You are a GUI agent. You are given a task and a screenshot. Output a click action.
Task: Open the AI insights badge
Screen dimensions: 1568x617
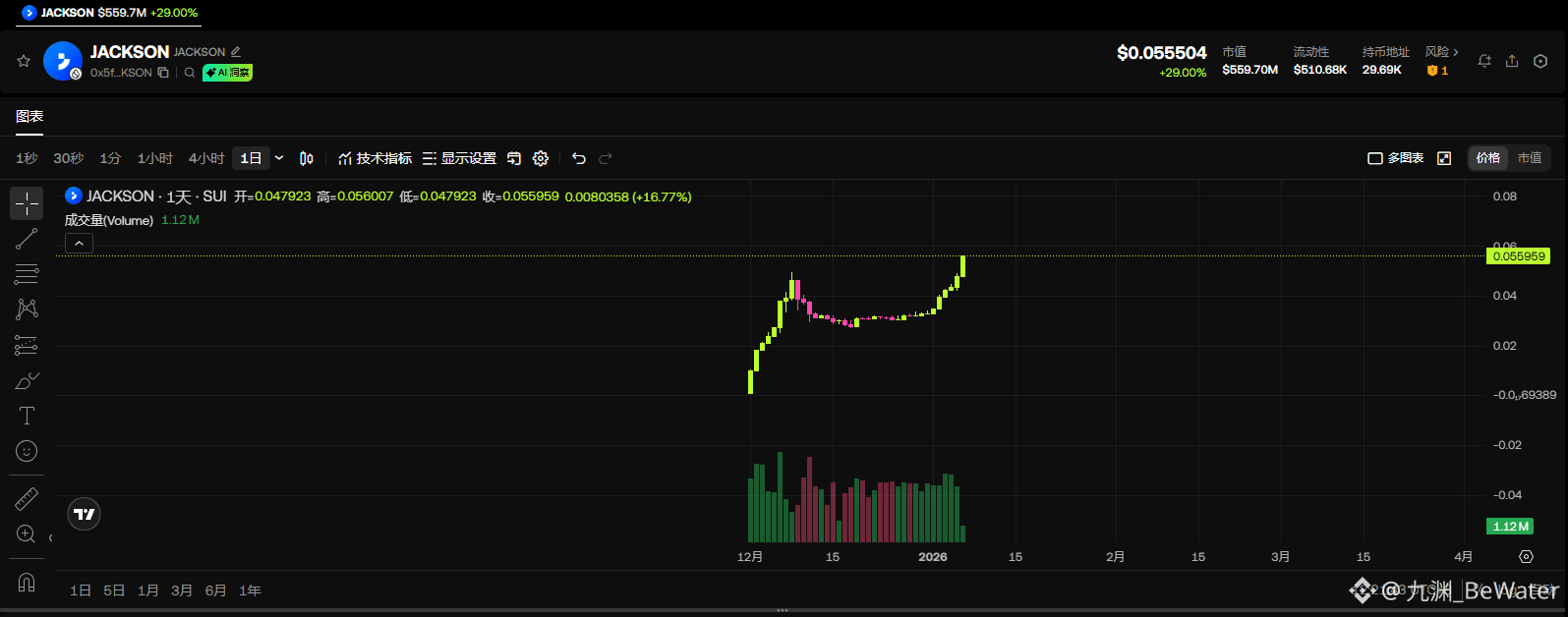point(227,73)
